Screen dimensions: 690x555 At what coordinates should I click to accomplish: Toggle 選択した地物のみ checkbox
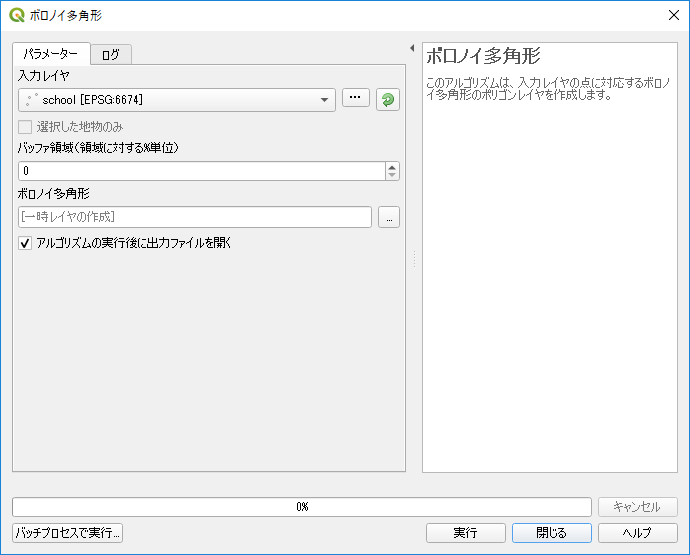point(25,127)
